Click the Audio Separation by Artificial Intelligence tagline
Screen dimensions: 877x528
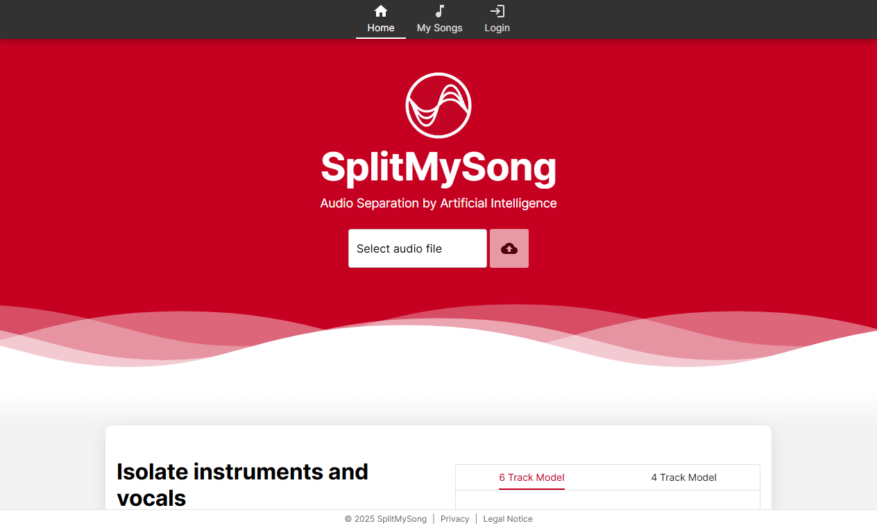coord(438,203)
